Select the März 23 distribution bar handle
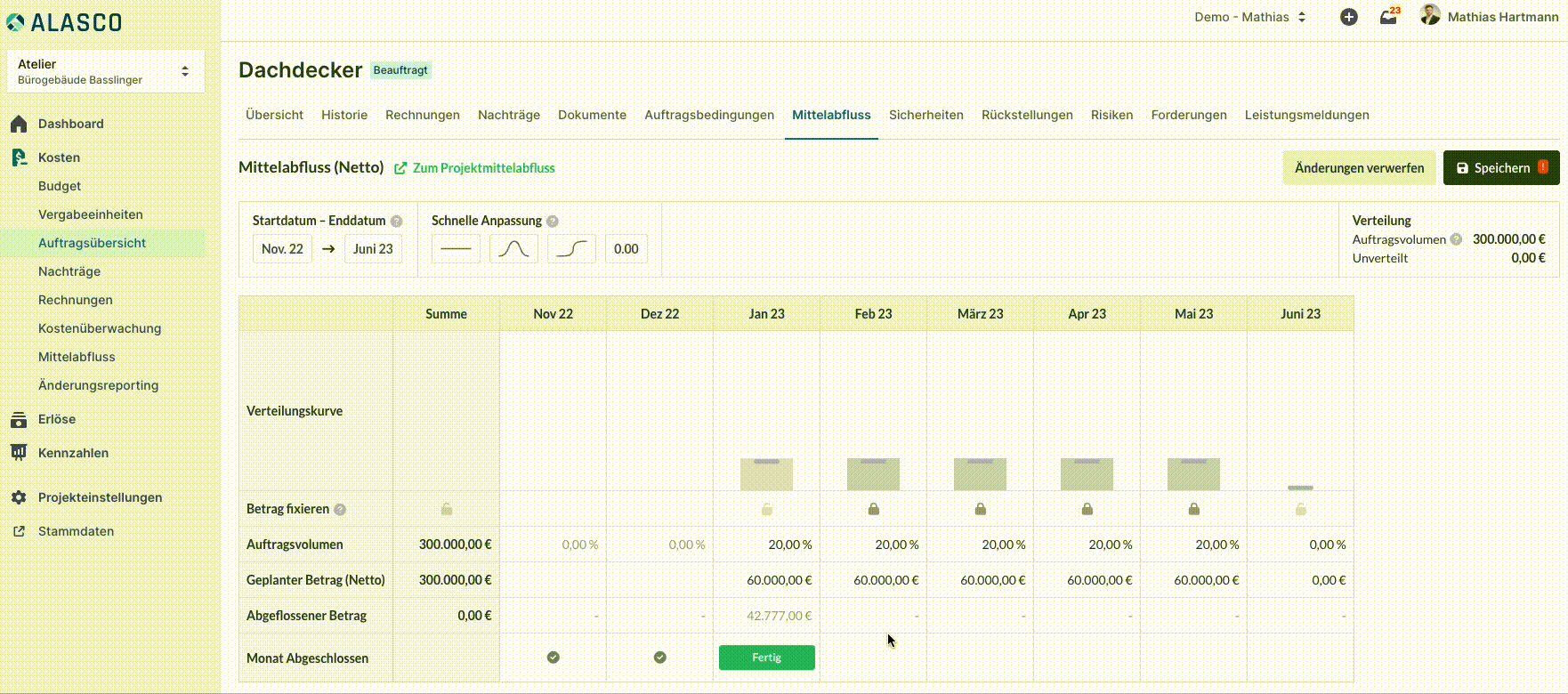 (x=981, y=461)
